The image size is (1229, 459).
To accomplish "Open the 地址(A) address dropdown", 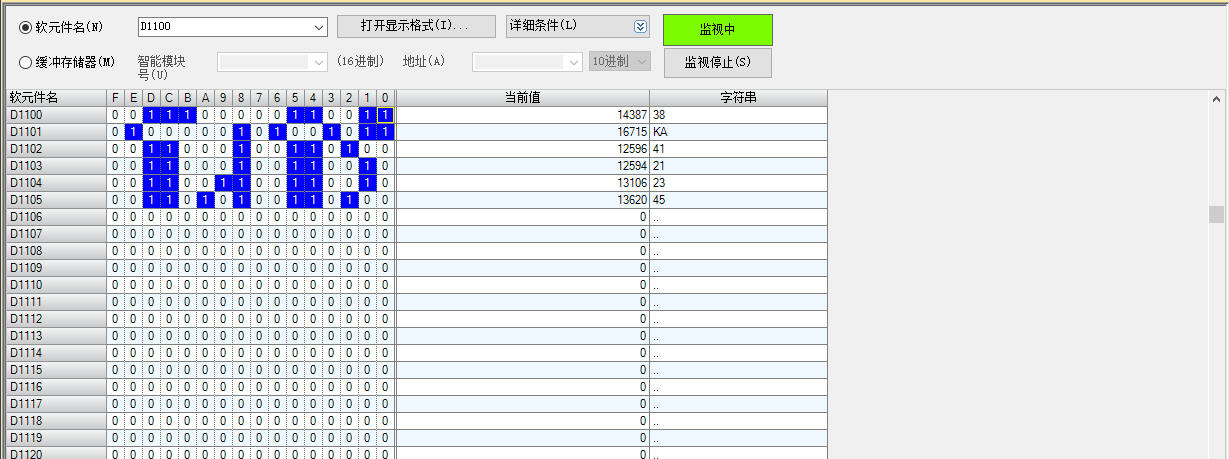I will [574, 62].
